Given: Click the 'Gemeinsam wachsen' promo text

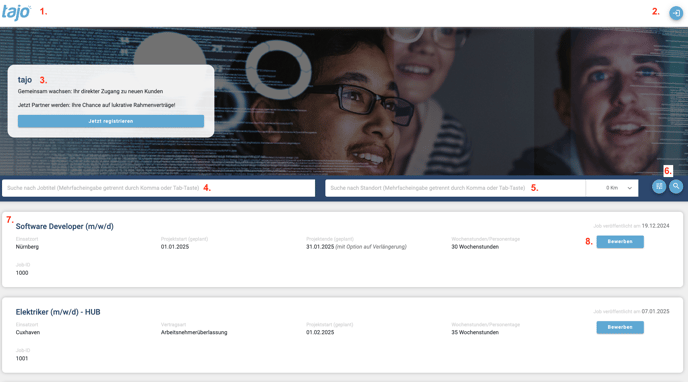Looking at the screenshot, I should click(x=90, y=91).
